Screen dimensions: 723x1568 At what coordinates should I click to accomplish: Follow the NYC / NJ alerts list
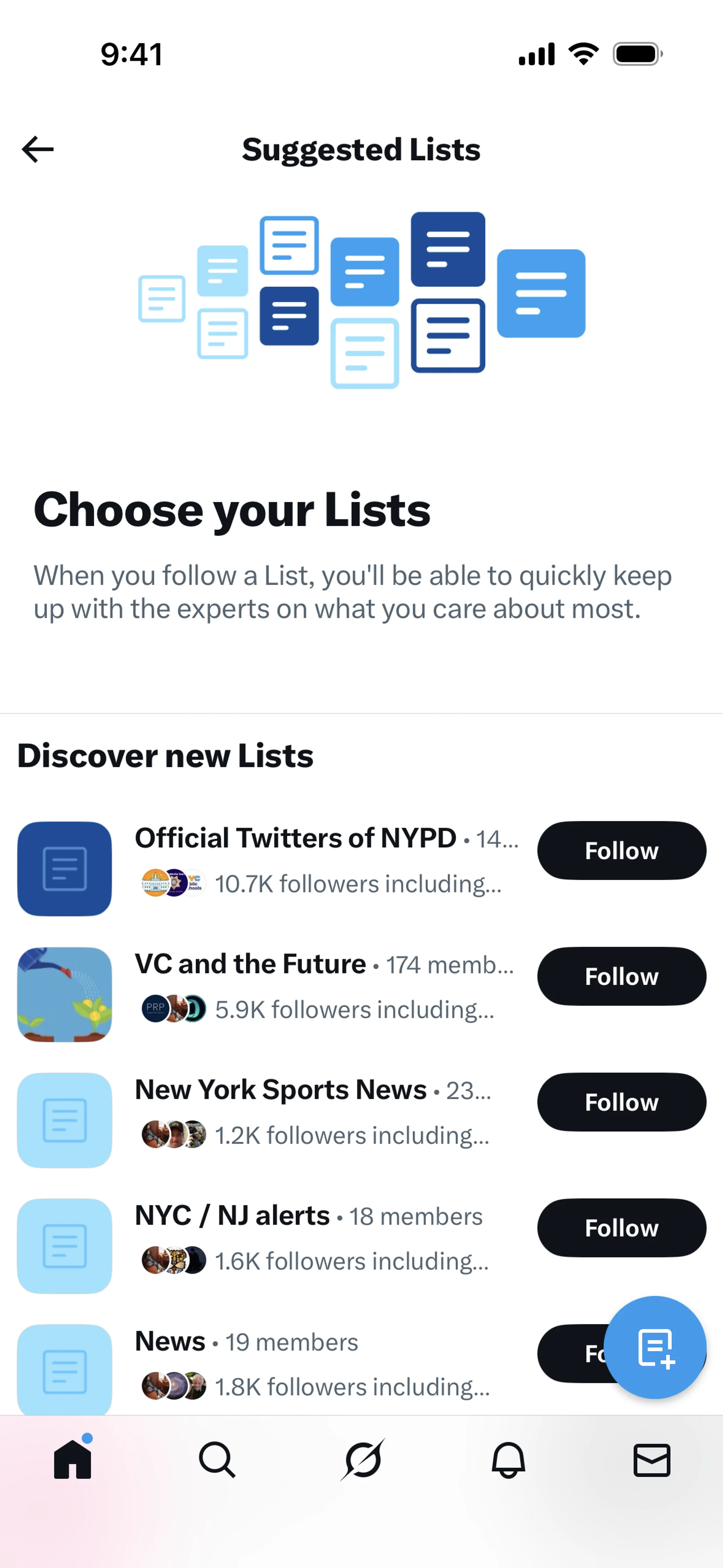(x=621, y=1228)
